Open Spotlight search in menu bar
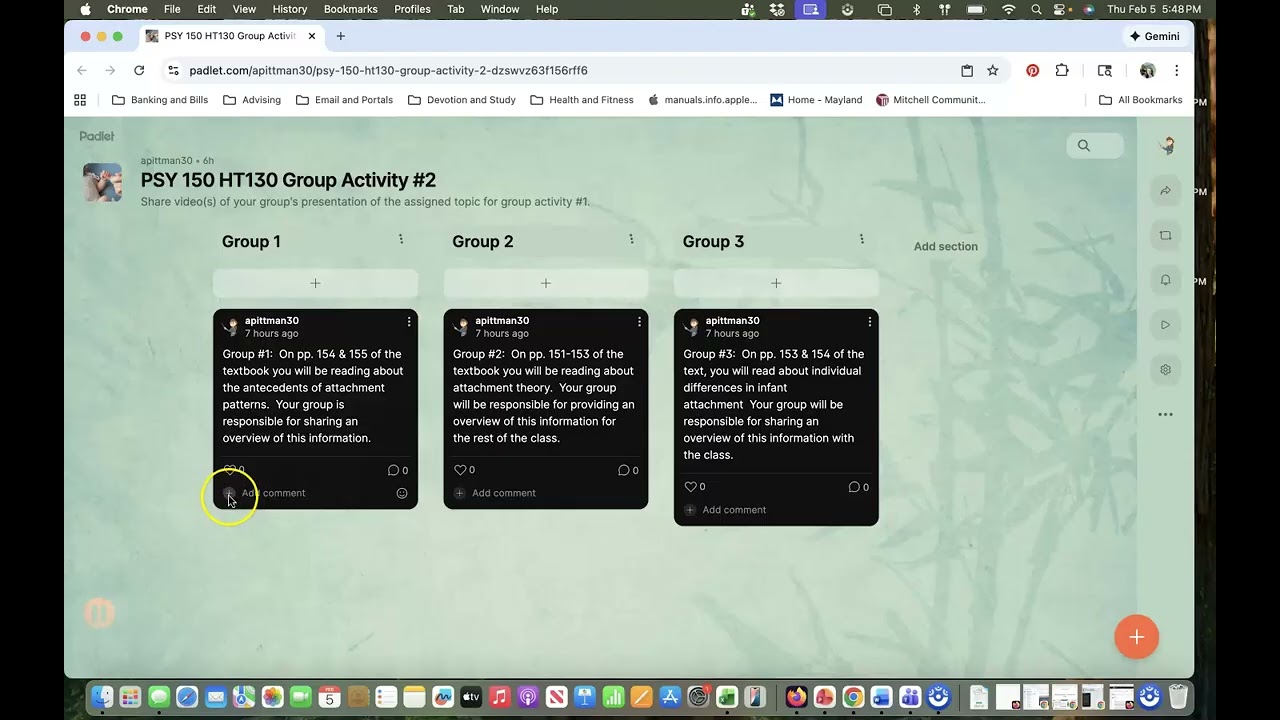Image resolution: width=1280 pixels, height=720 pixels. tap(1036, 9)
